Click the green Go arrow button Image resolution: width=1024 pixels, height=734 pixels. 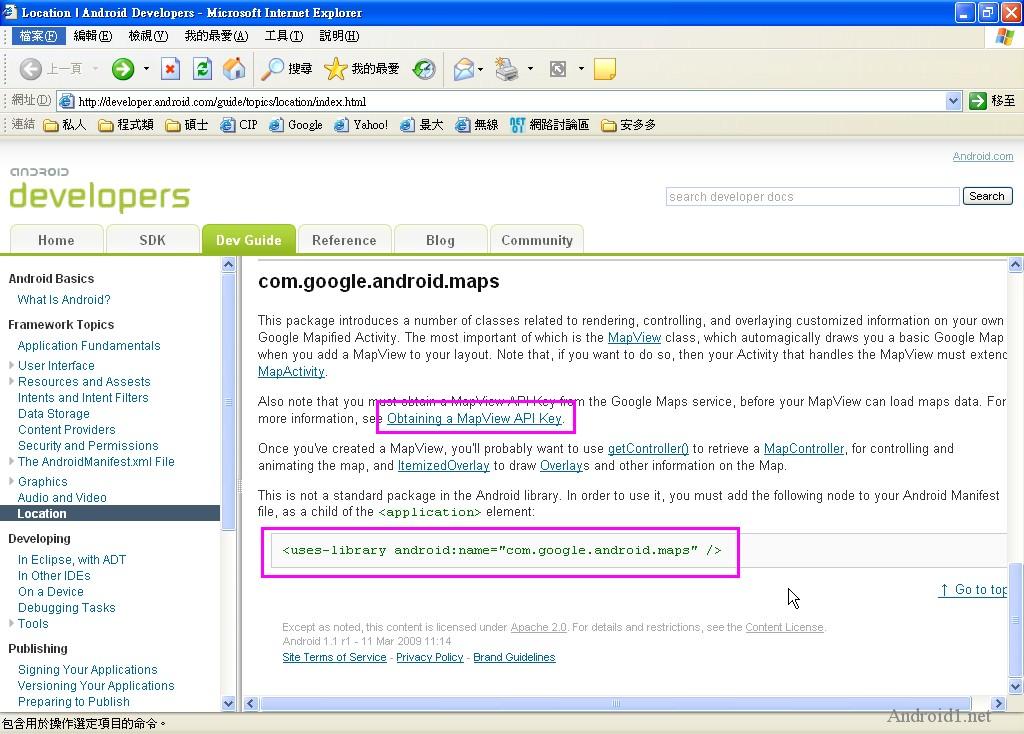978,101
